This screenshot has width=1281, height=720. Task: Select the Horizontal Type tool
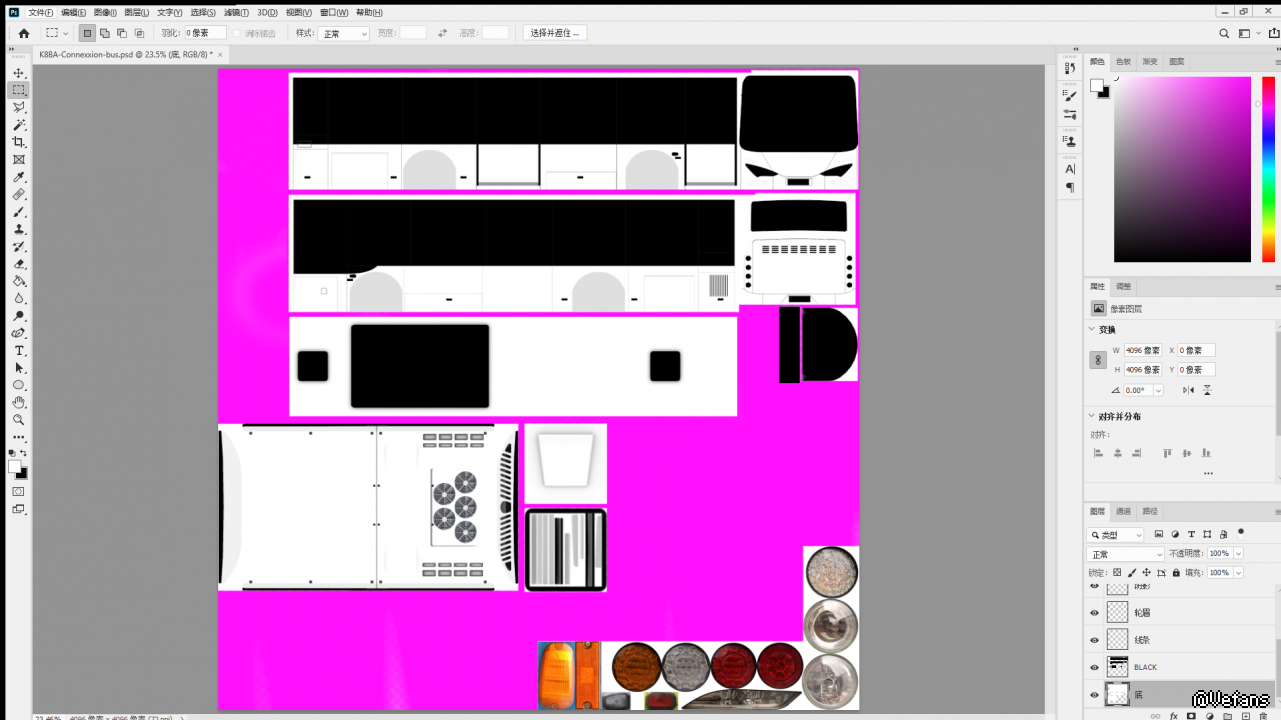[19, 351]
